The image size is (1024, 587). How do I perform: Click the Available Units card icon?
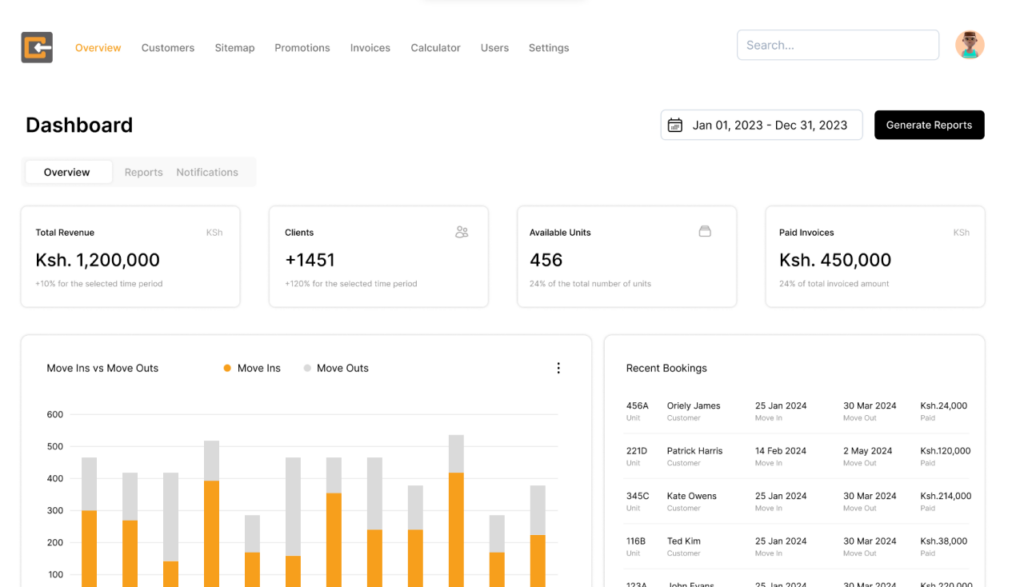click(x=704, y=232)
